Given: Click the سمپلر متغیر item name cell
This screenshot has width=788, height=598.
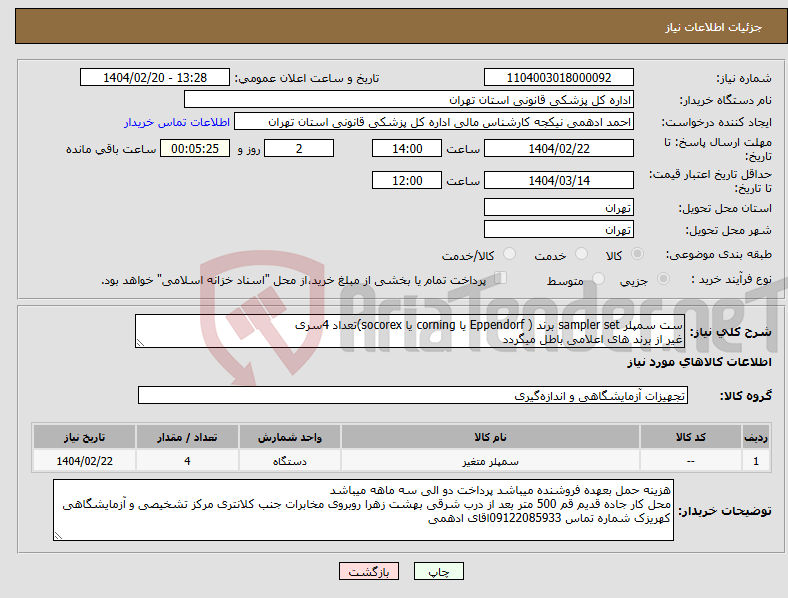Looking at the screenshot, I should [490, 461].
